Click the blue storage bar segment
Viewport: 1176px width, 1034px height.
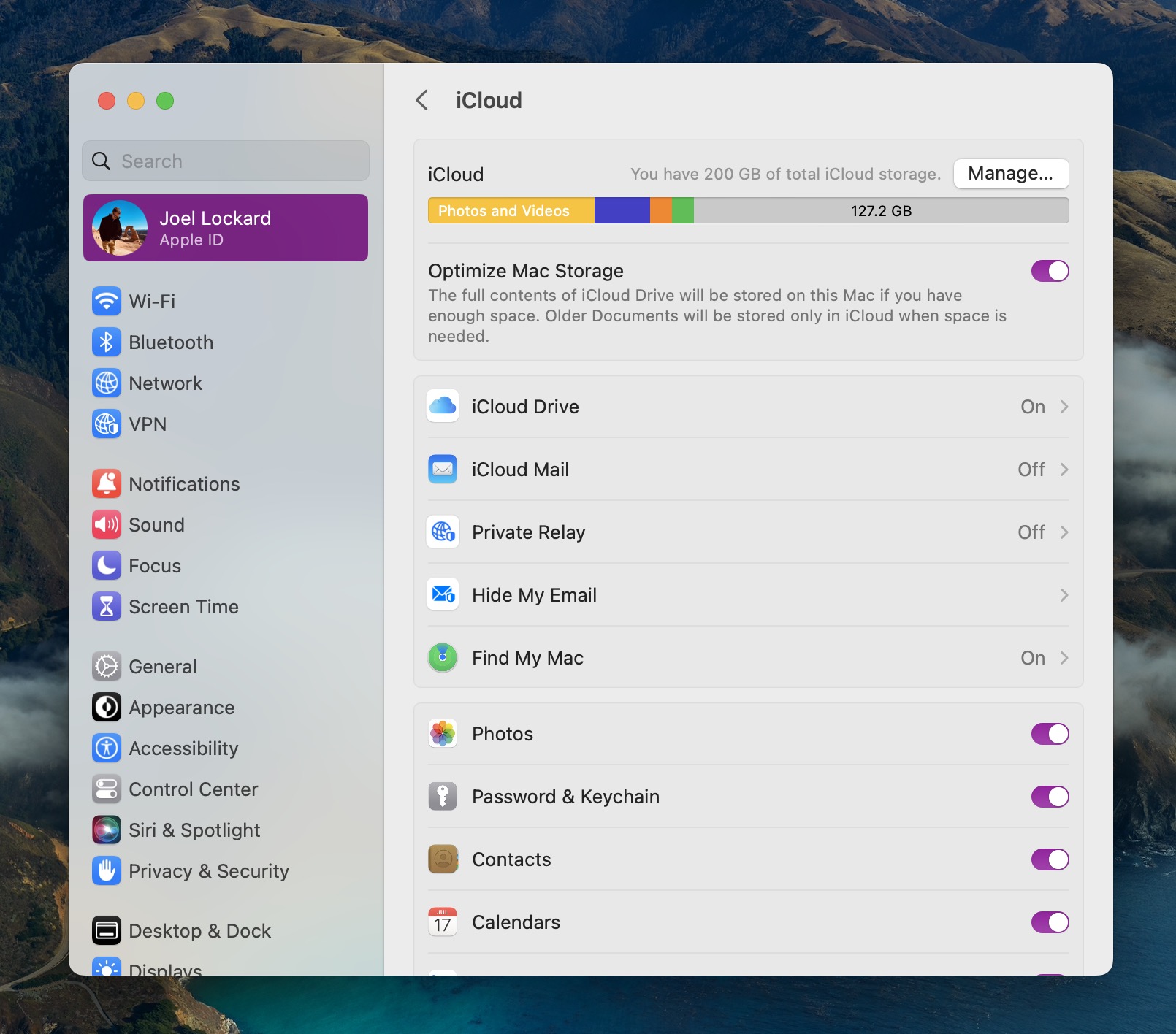[x=622, y=211]
